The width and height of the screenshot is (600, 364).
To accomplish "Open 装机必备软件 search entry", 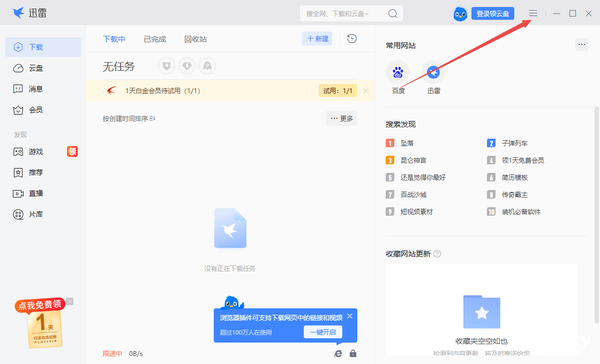I will 514,212.
